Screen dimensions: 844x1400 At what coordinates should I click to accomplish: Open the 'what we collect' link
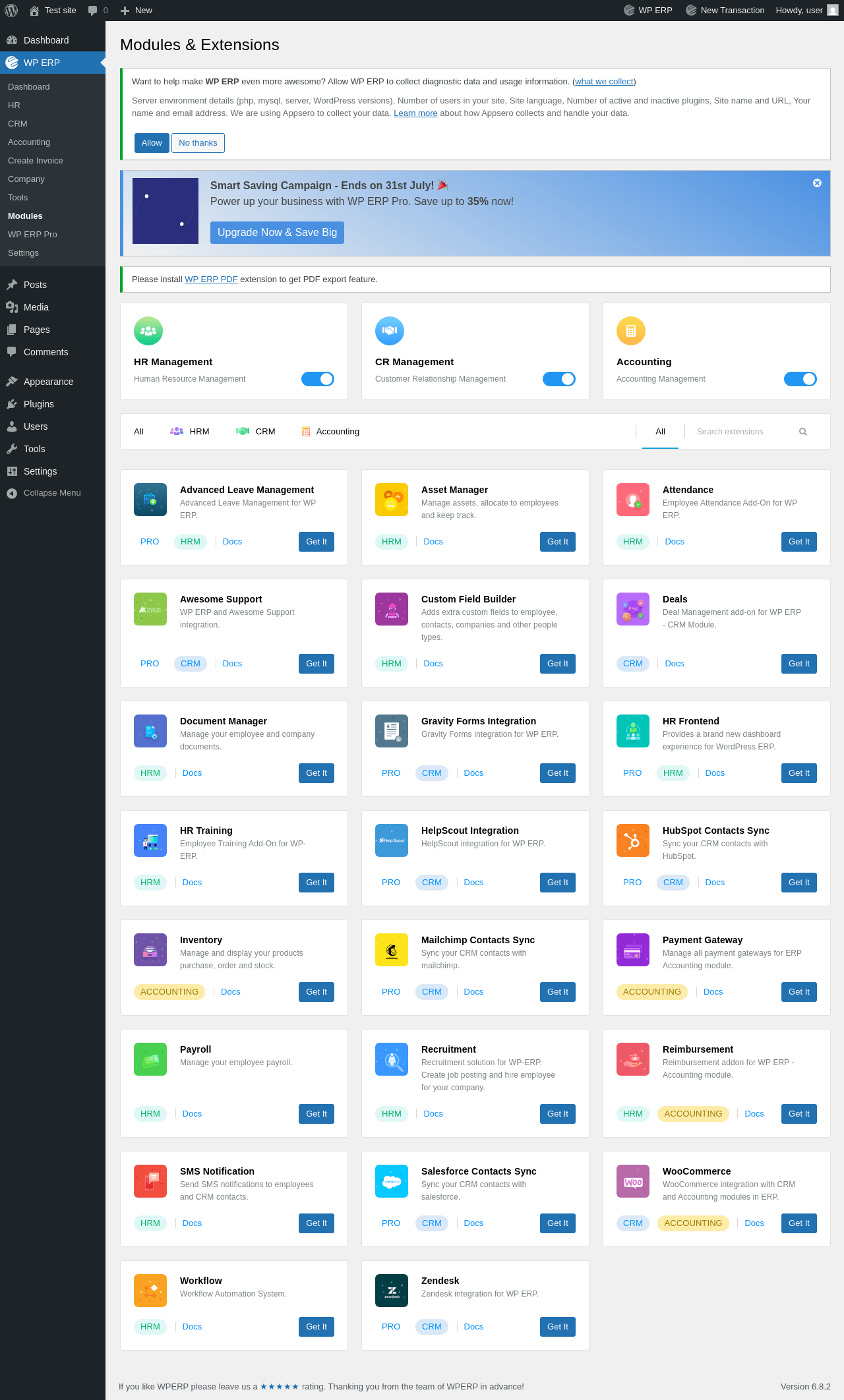pos(604,82)
